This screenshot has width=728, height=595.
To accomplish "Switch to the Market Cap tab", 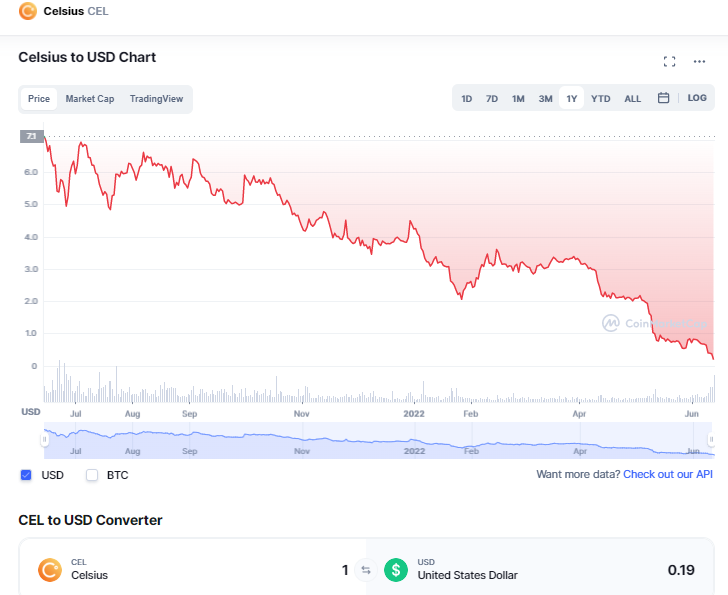I will (90, 99).
